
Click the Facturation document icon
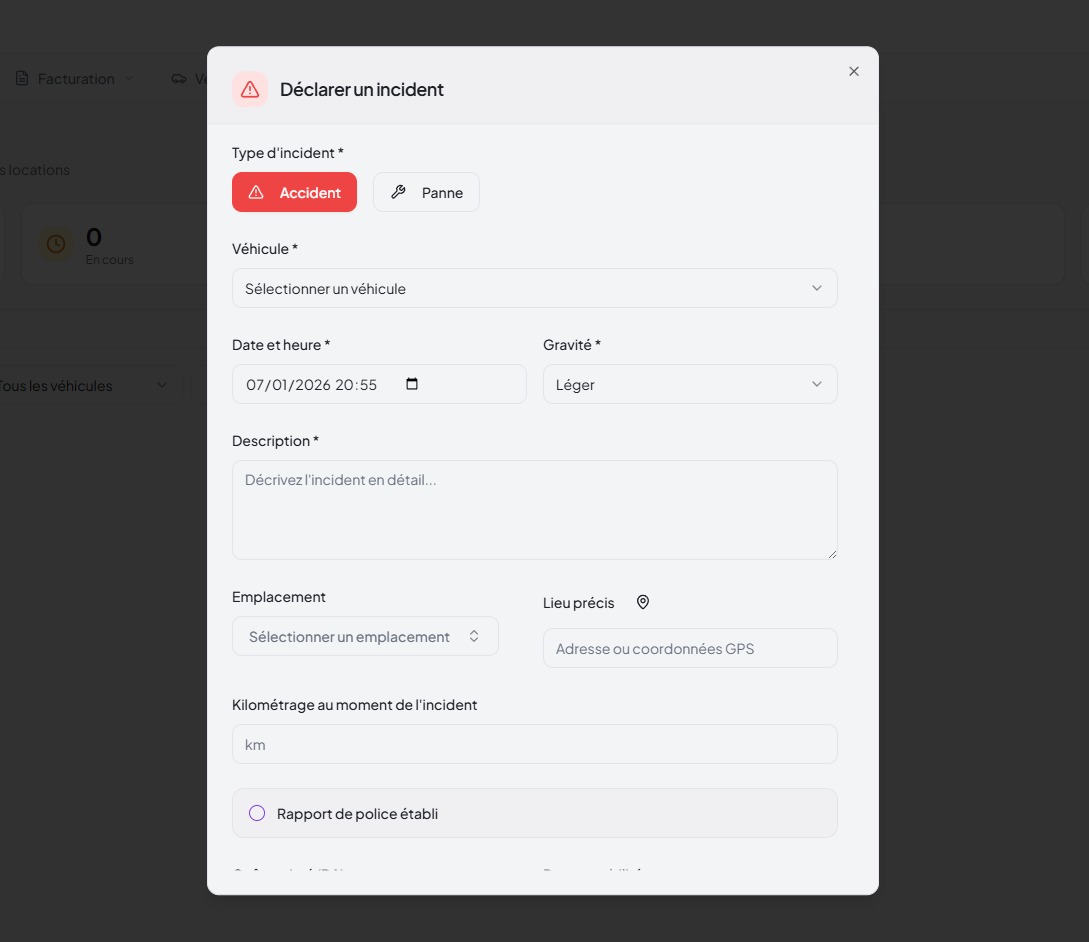click(x=22, y=79)
